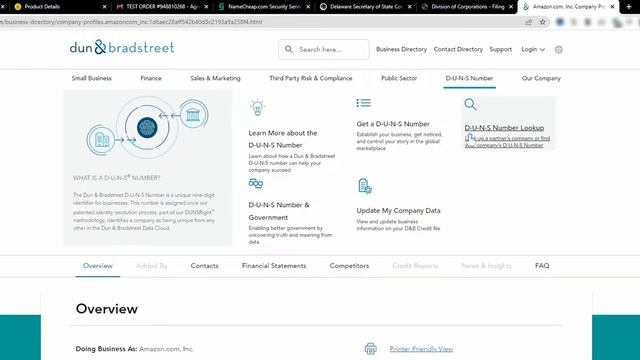Viewport: 640px width, 360px height.
Task: Click the printer icon
Action: coord(371,349)
